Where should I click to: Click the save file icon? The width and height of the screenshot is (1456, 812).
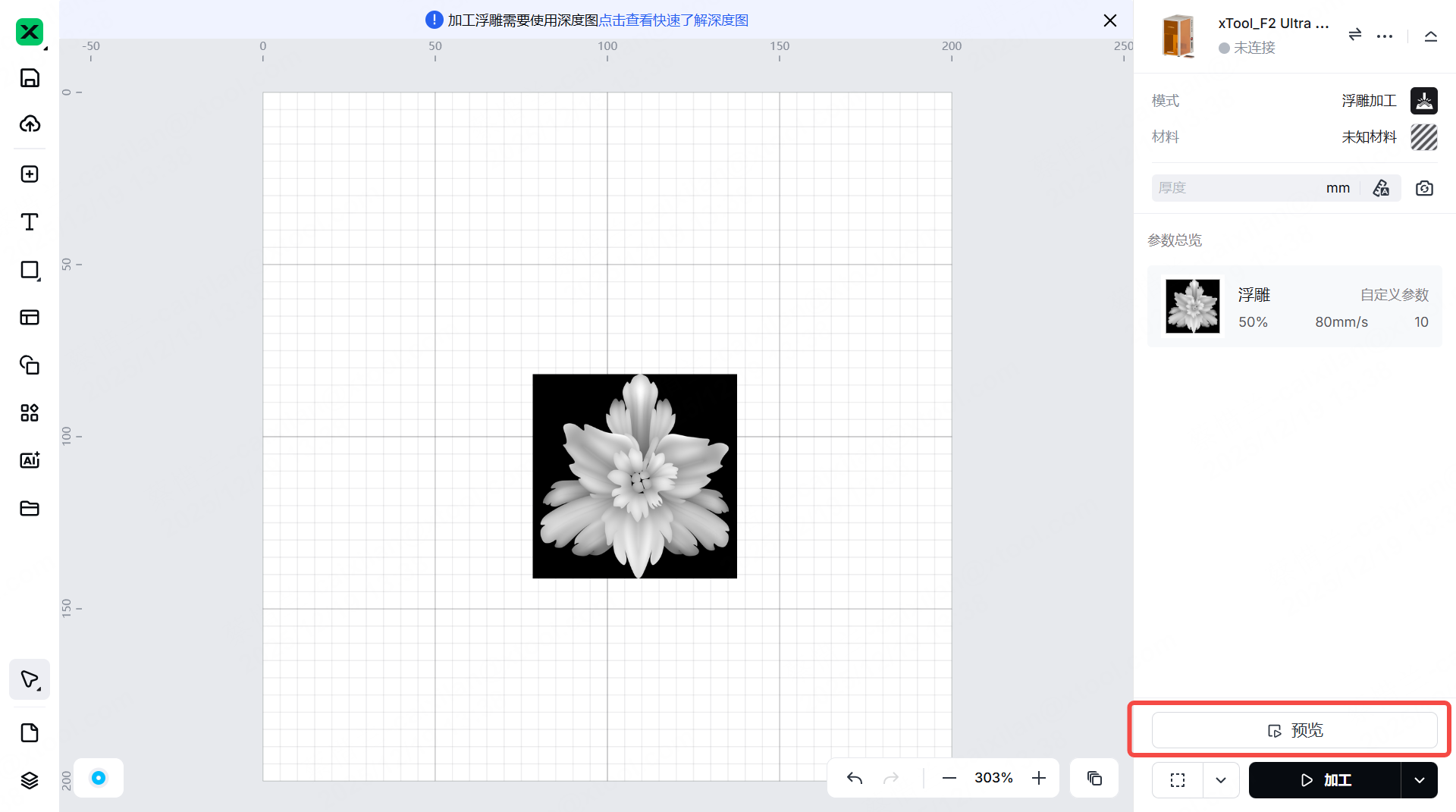[30, 78]
